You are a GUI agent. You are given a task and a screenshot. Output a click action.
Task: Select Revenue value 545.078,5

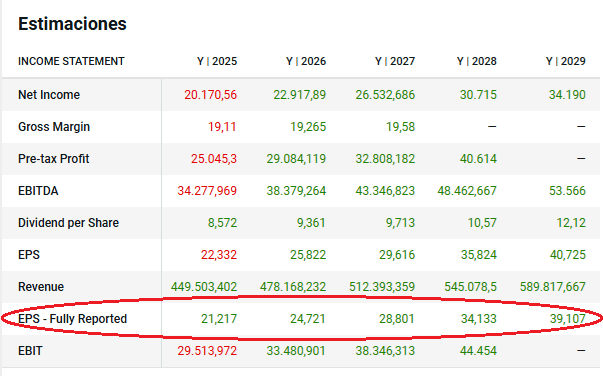pyautogui.click(x=470, y=286)
